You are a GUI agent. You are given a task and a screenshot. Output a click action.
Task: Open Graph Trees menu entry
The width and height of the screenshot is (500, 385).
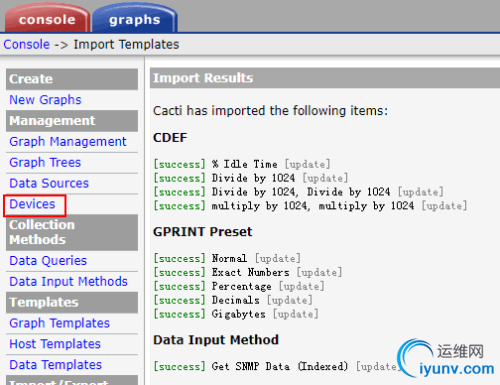(x=45, y=162)
